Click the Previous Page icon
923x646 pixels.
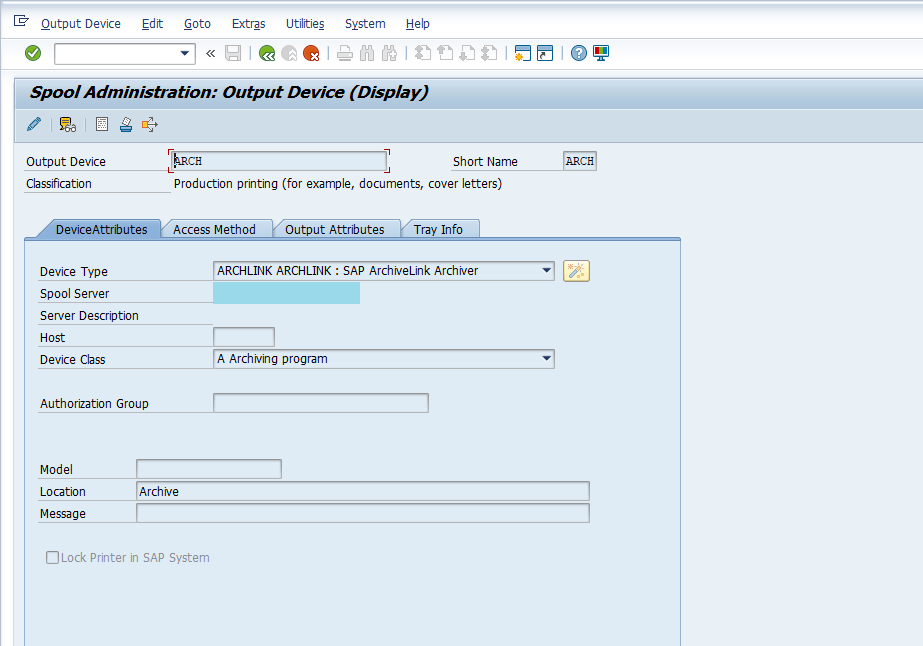445,54
